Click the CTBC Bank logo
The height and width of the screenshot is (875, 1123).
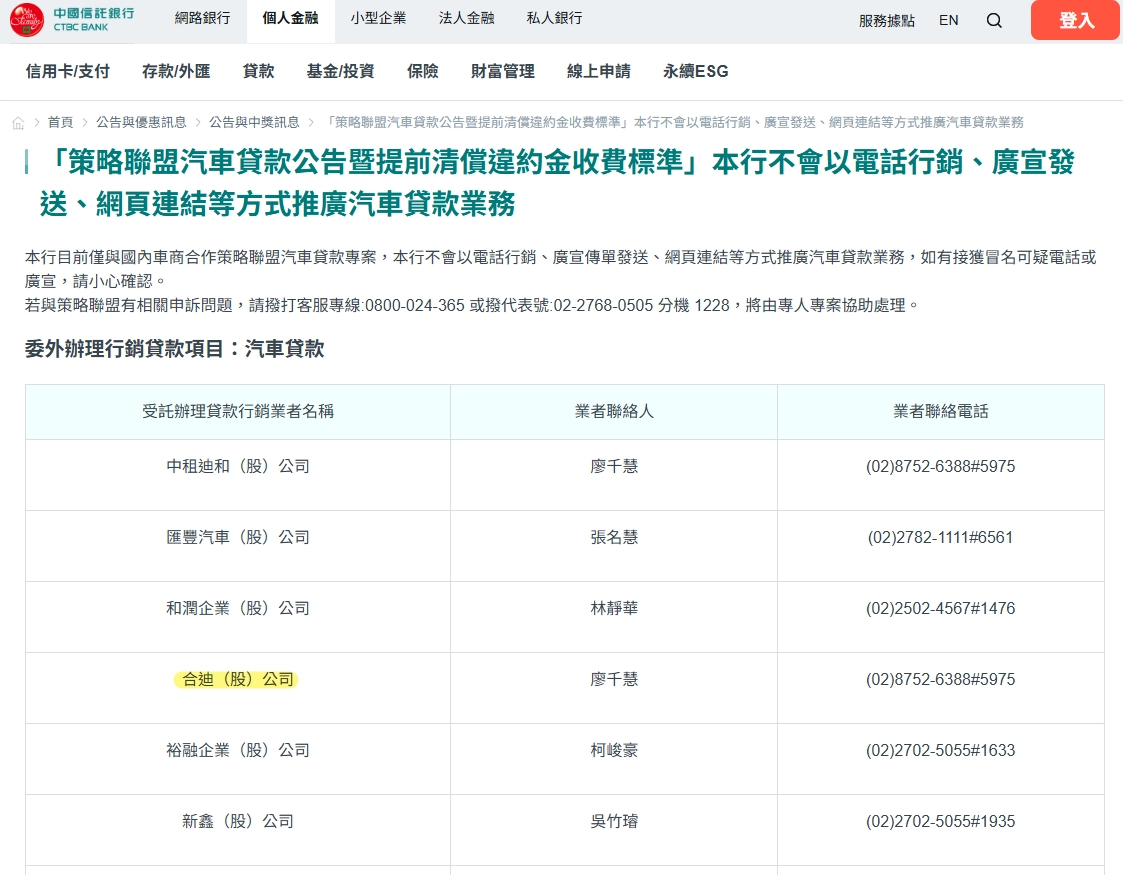pyautogui.click(x=80, y=20)
